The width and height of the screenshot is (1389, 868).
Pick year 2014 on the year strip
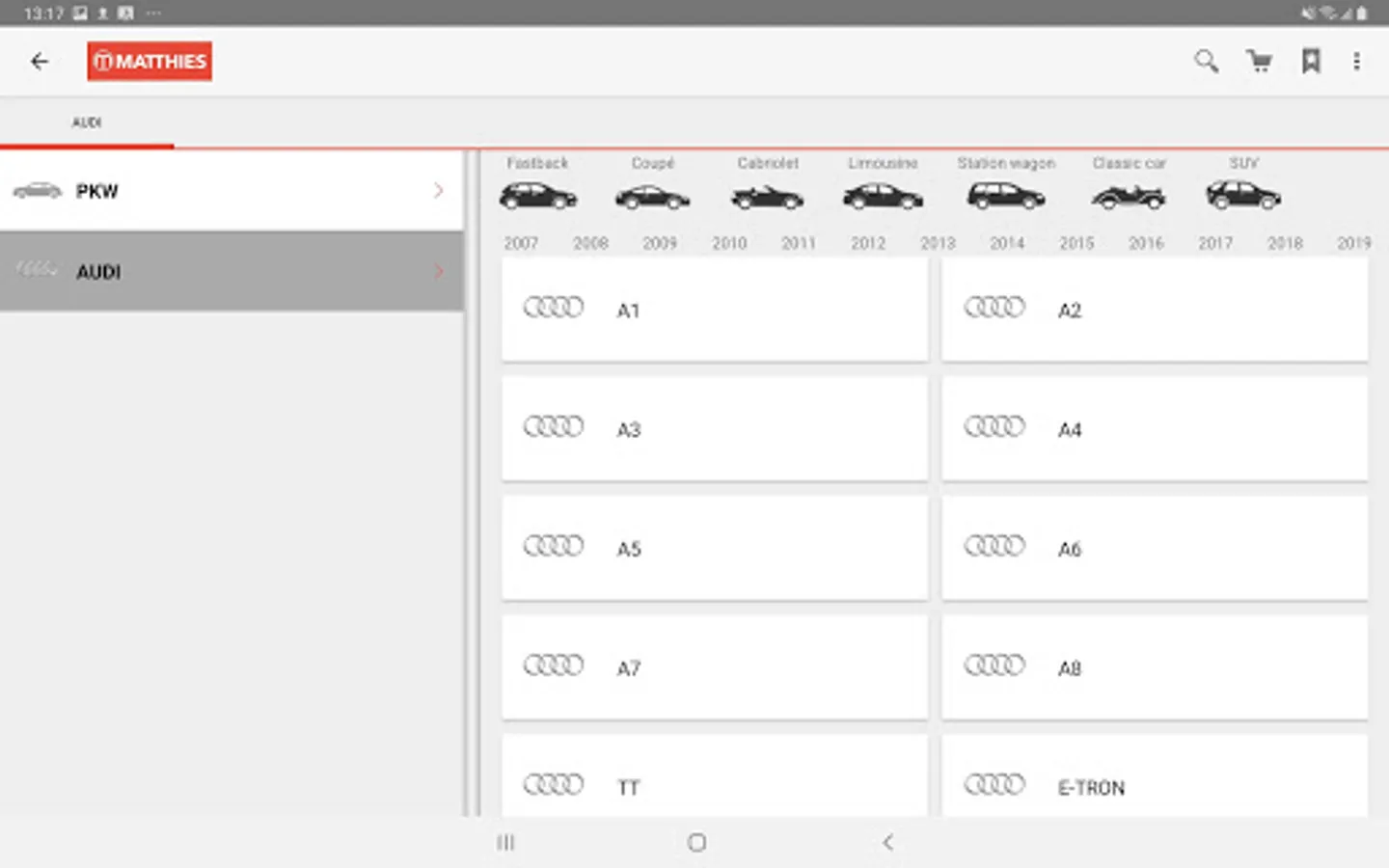click(x=1007, y=243)
